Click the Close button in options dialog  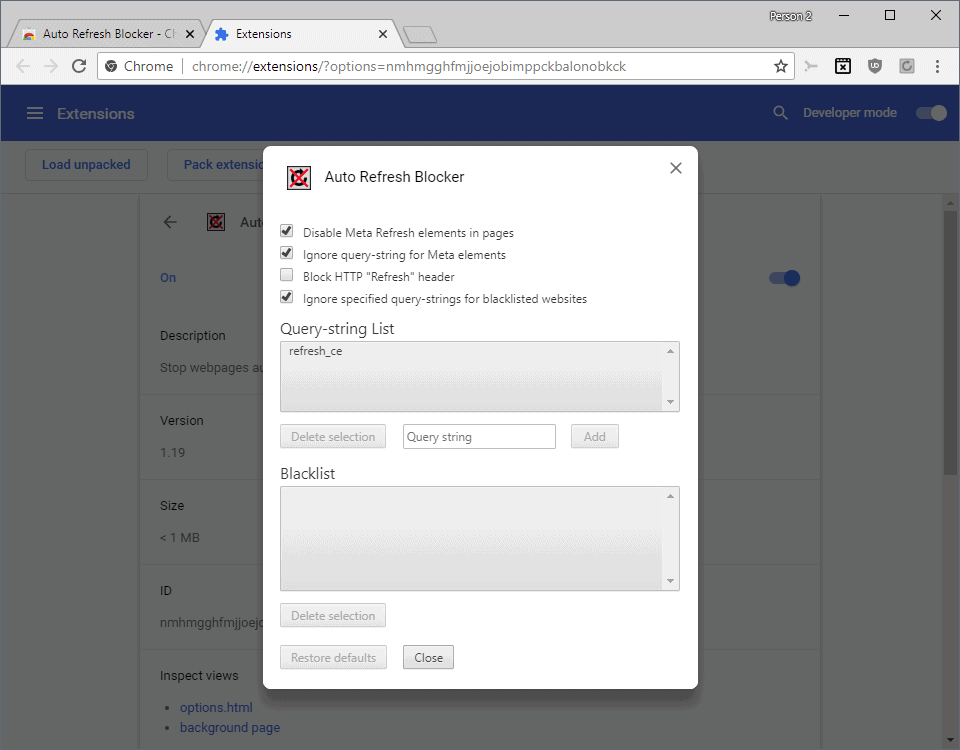tap(429, 658)
